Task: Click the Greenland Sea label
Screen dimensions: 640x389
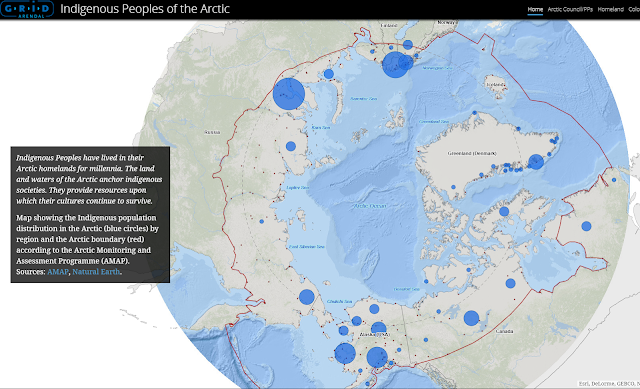Action: click(x=434, y=122)
